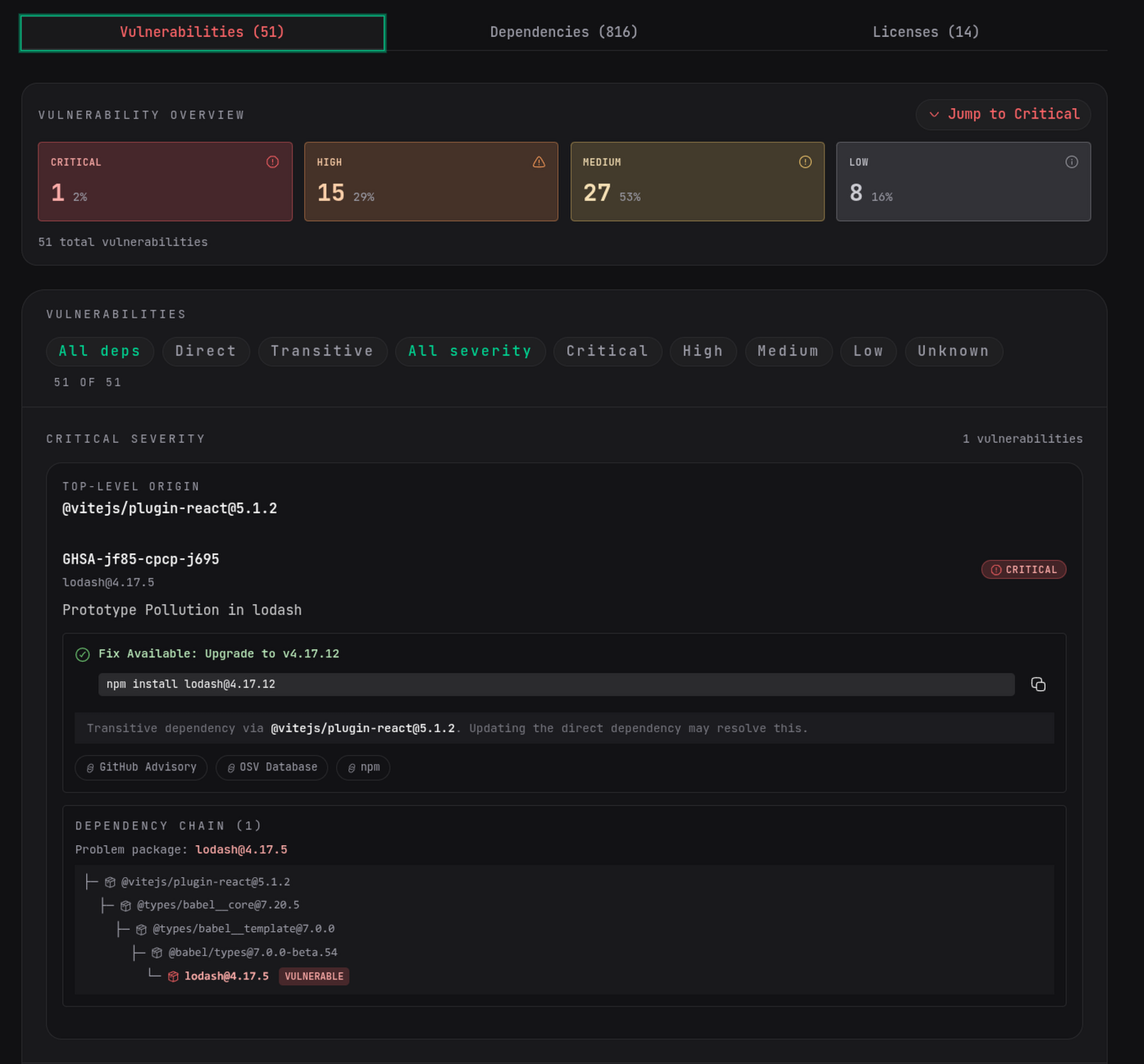Click the green fix available checkmark icon
Screen dimensions: 1144x1064
[83, 654]
